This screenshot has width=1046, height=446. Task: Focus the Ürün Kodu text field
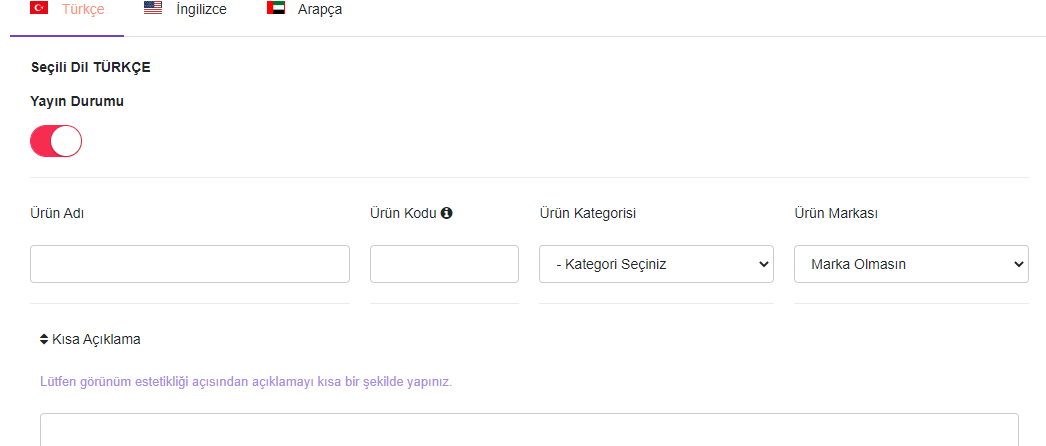pyautogui.click(x=444, y=264)
